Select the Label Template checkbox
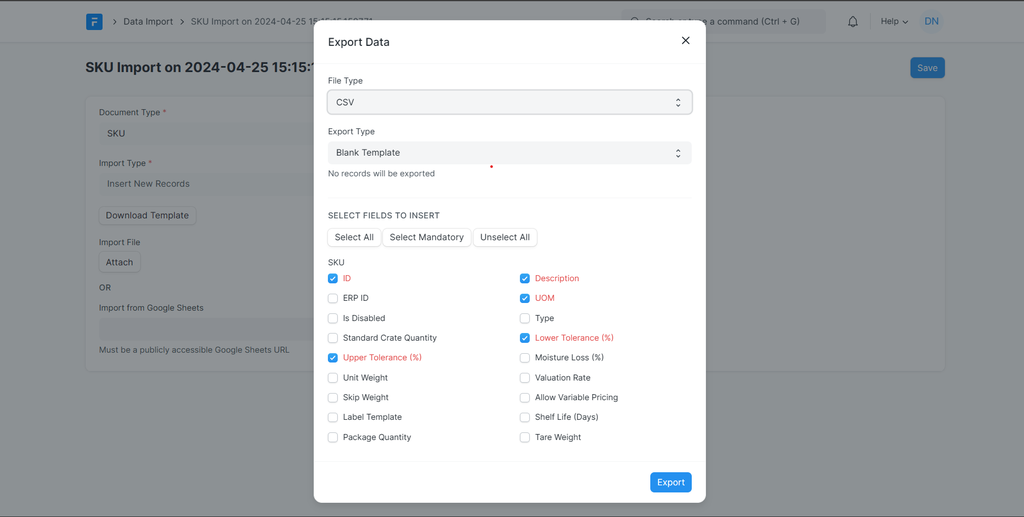The height and width of the screenshot is (517, 1024). [x=333, y=417]
